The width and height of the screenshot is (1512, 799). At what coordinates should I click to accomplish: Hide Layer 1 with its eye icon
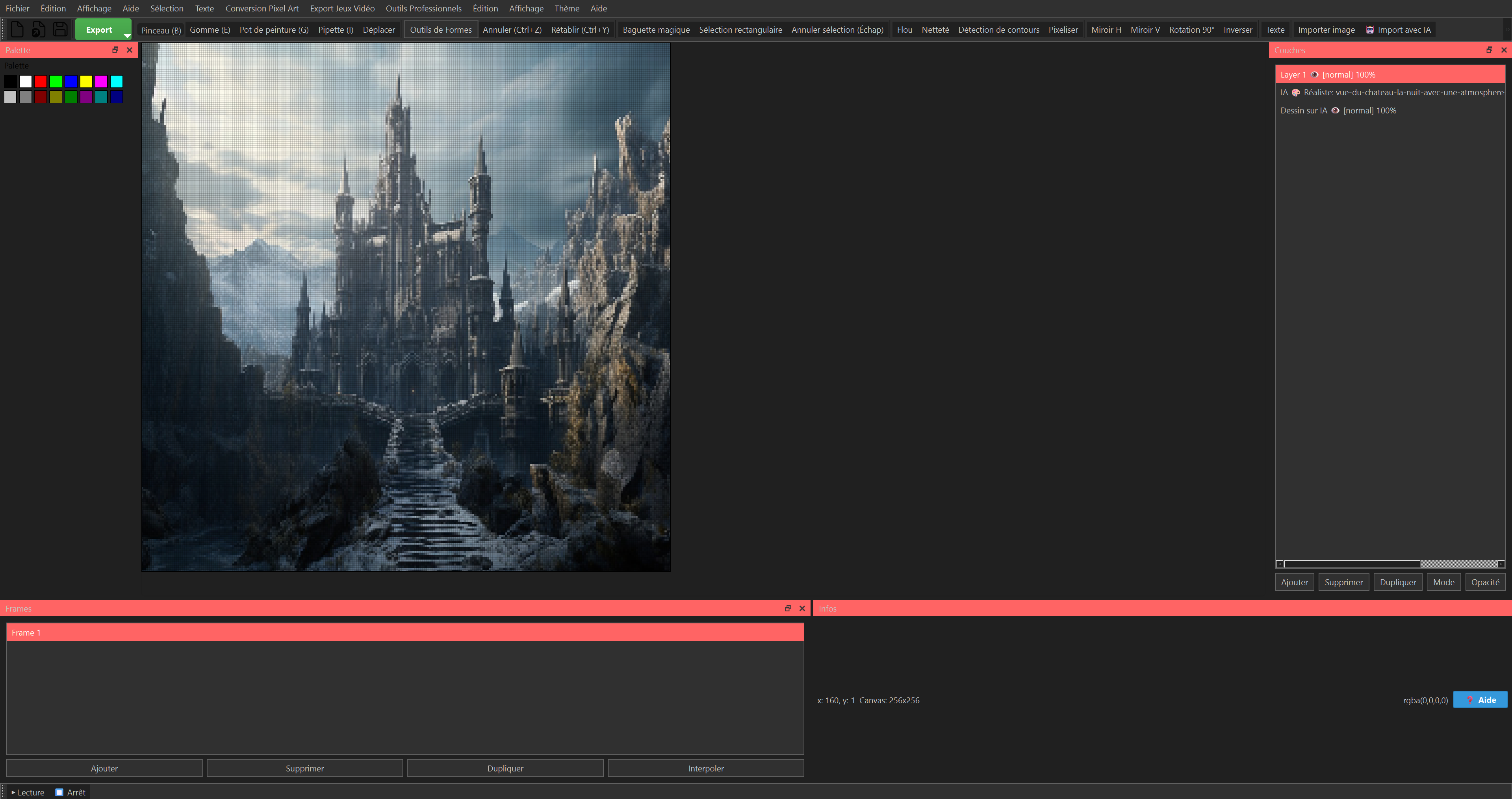coord(1314,74)
